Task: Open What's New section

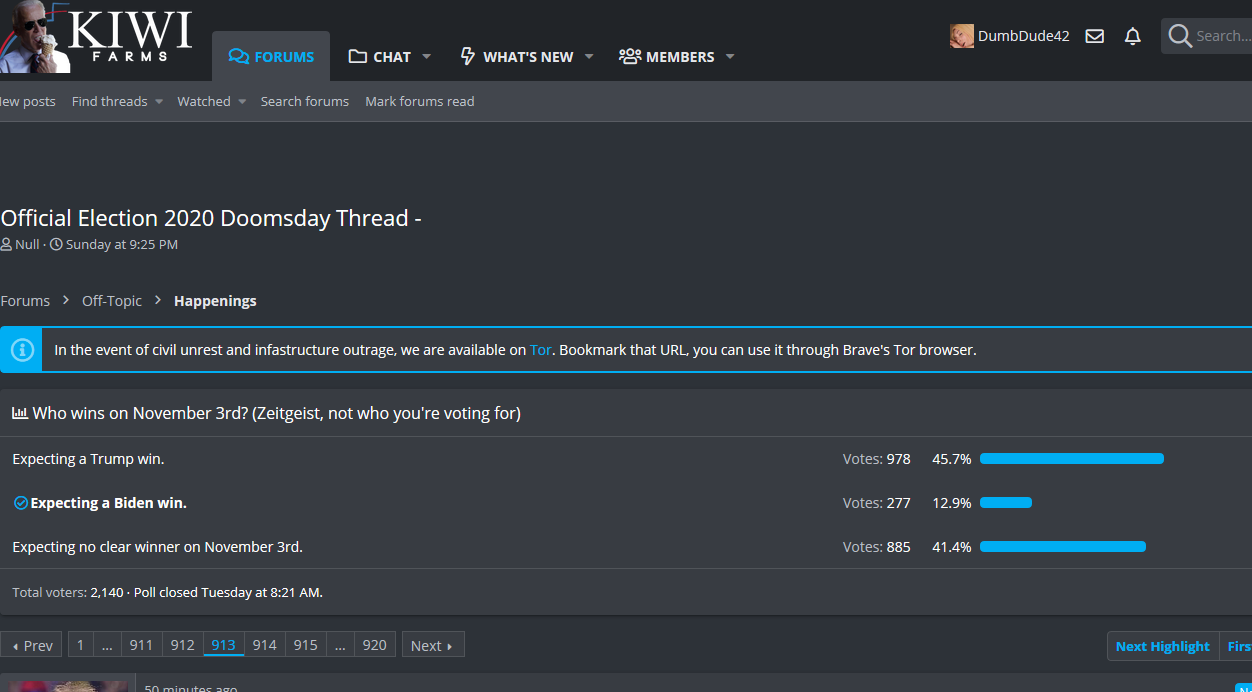Action: pyautogui.click(x=516, y=57)
